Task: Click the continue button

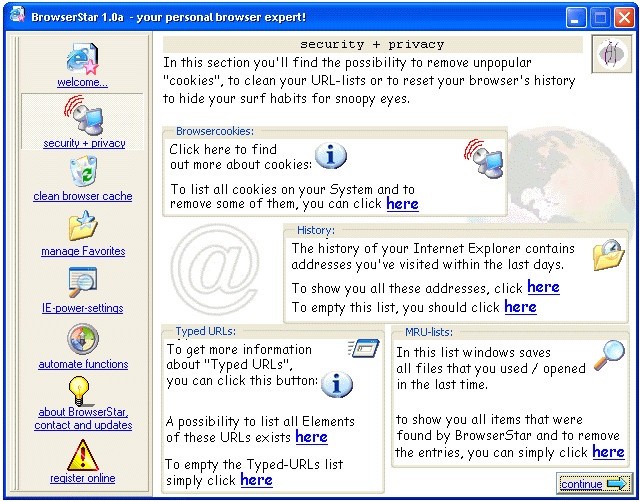Action: coord(594,484)
